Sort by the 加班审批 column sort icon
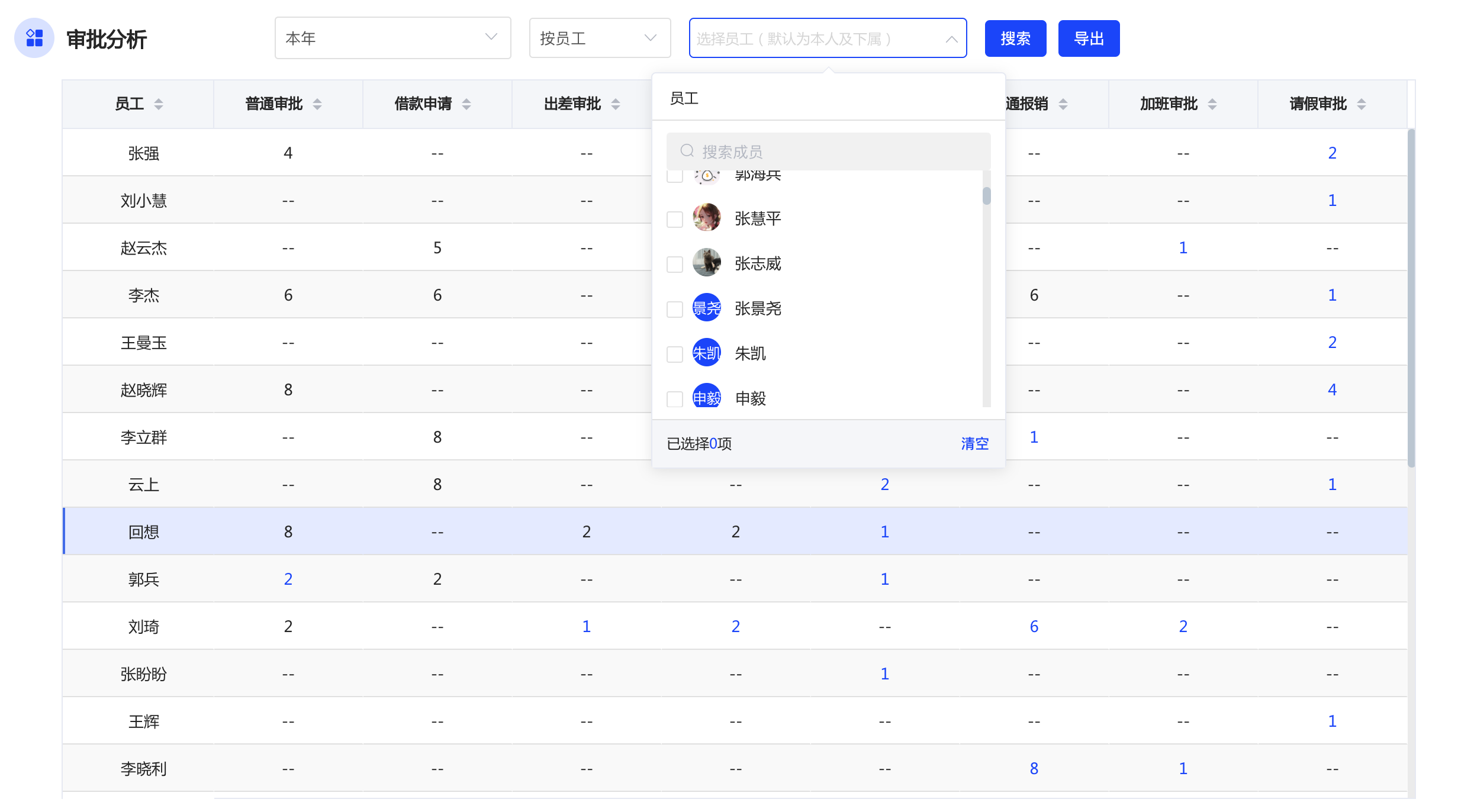 (x=1212, y=104)
